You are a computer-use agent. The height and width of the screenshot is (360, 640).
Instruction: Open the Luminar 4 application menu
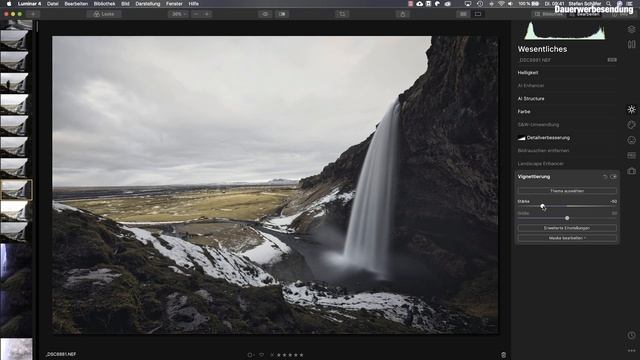coord(29,4)
